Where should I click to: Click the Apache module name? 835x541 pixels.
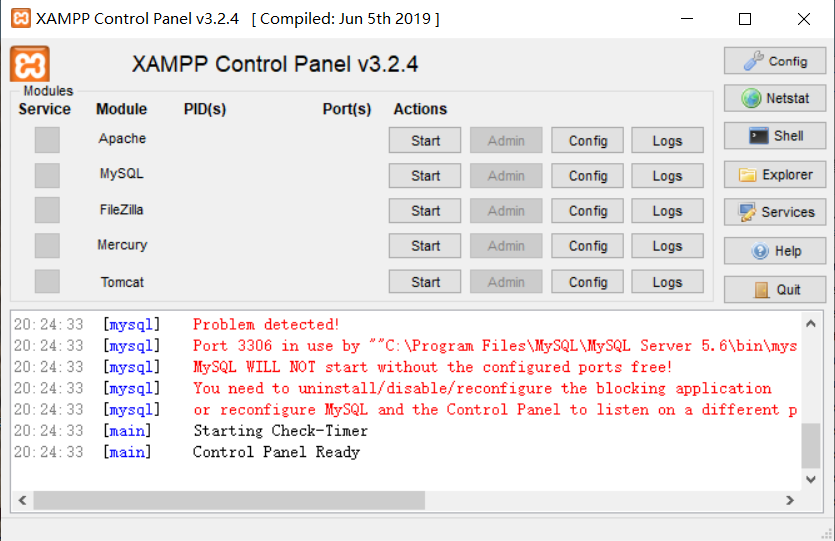point(122,138)
